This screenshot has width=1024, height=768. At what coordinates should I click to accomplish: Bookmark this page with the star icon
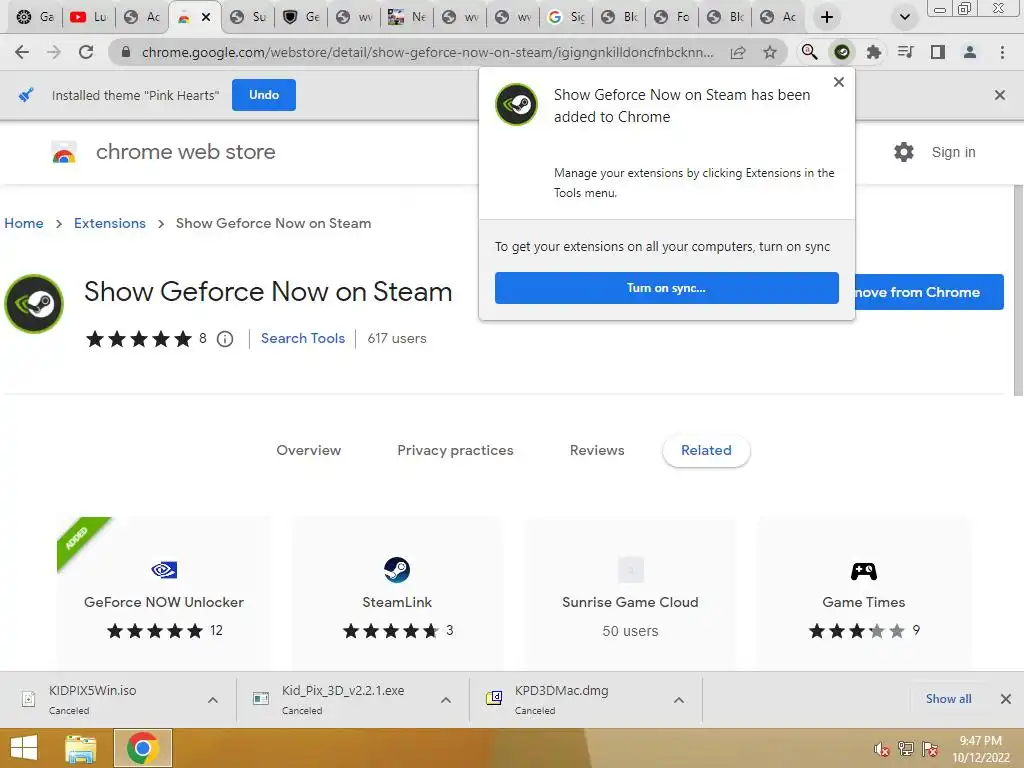(x=770, y=52)
